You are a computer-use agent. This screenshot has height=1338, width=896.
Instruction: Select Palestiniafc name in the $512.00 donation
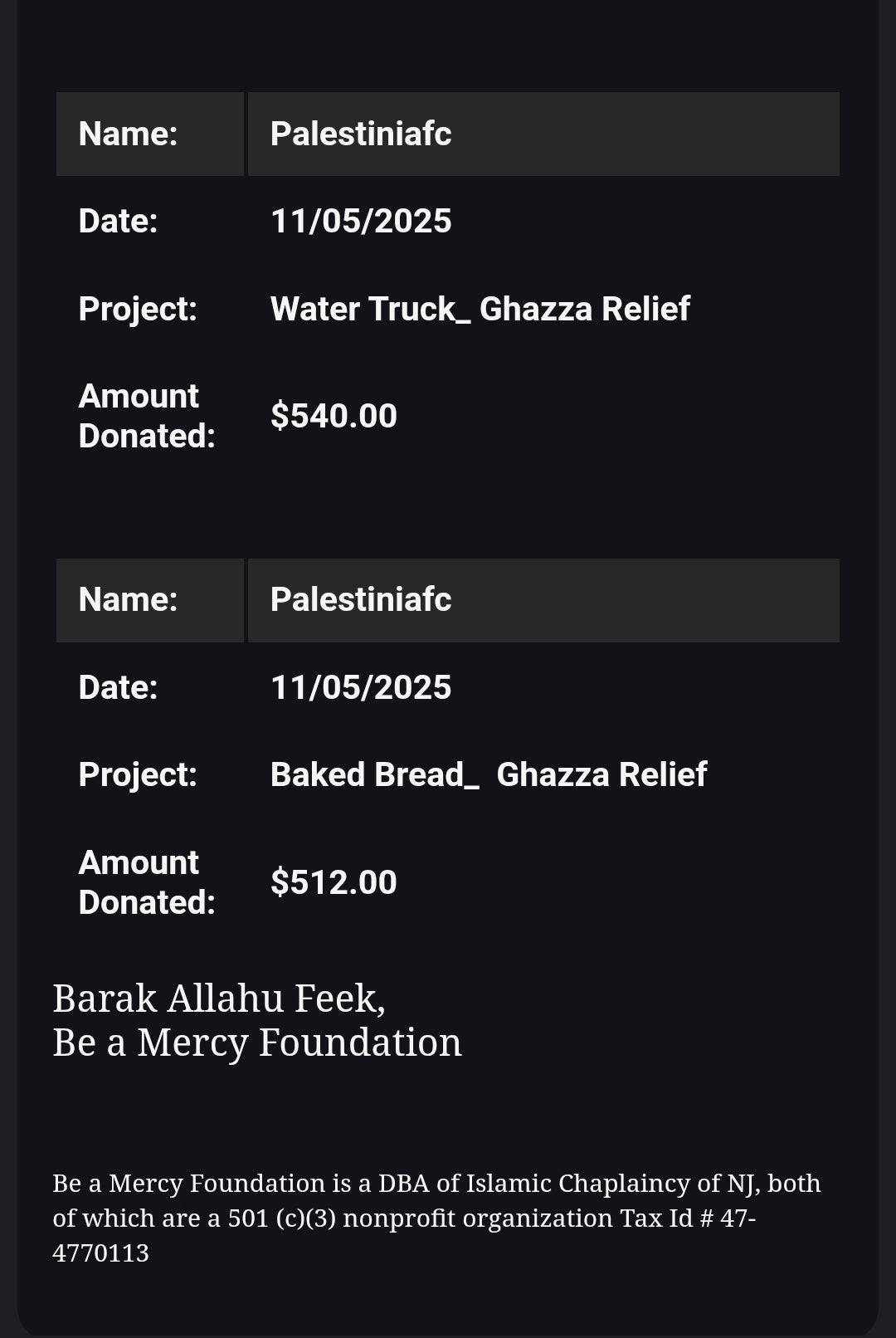[x=361, y=599]
